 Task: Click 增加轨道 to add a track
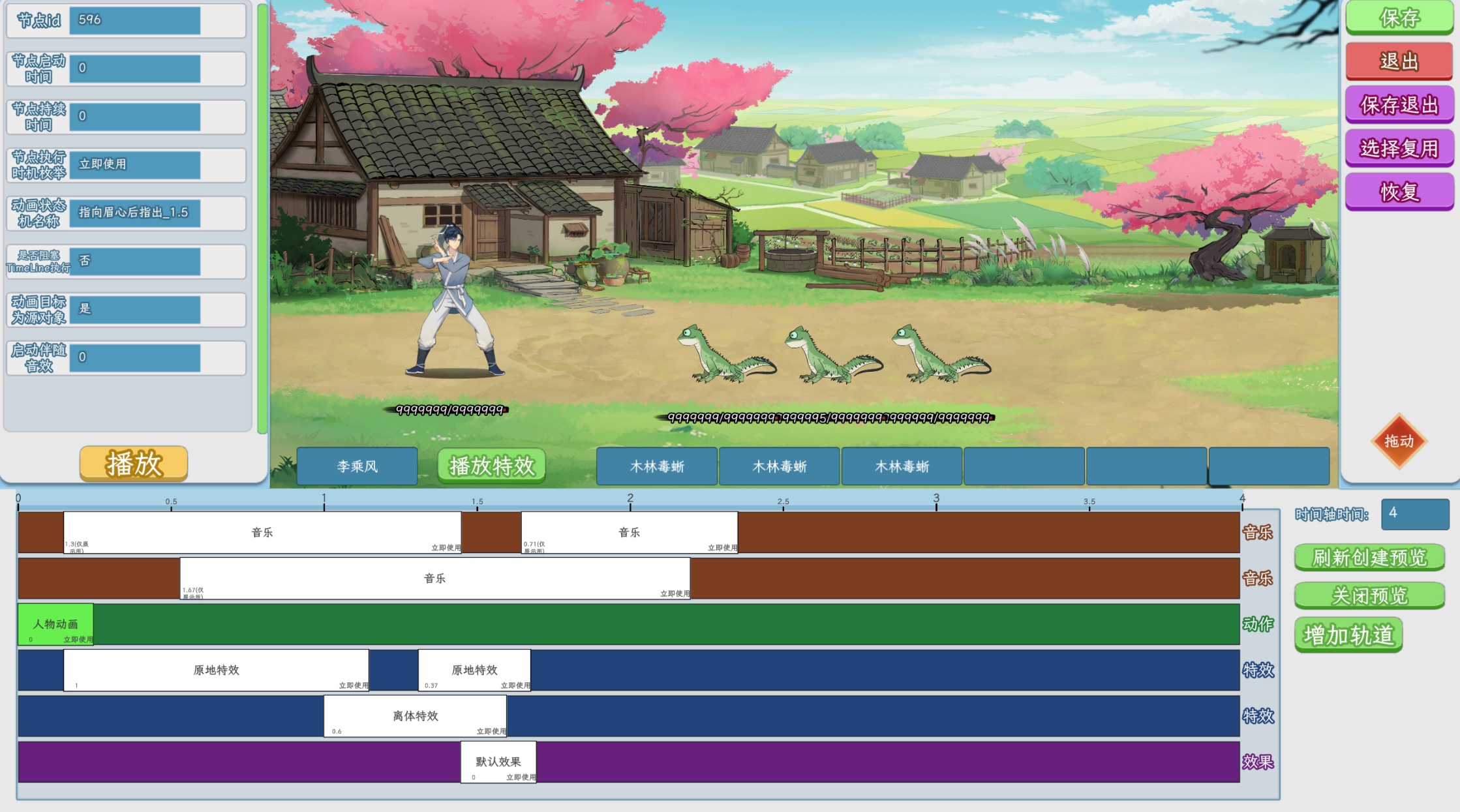(1348, 635)
